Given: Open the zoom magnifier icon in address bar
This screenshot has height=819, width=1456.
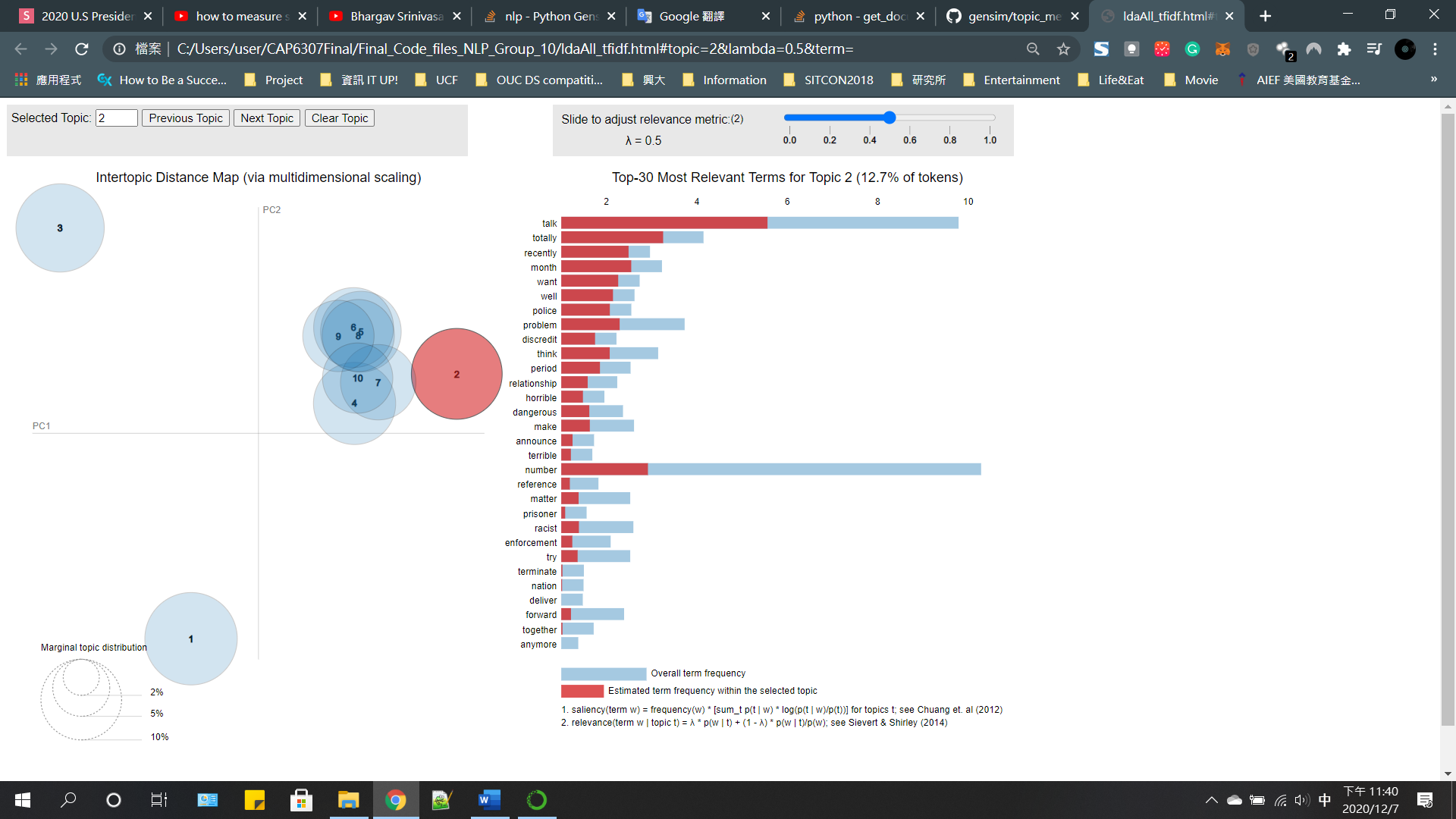Looking at the screenshot, I should click(x=1033, y=49).
